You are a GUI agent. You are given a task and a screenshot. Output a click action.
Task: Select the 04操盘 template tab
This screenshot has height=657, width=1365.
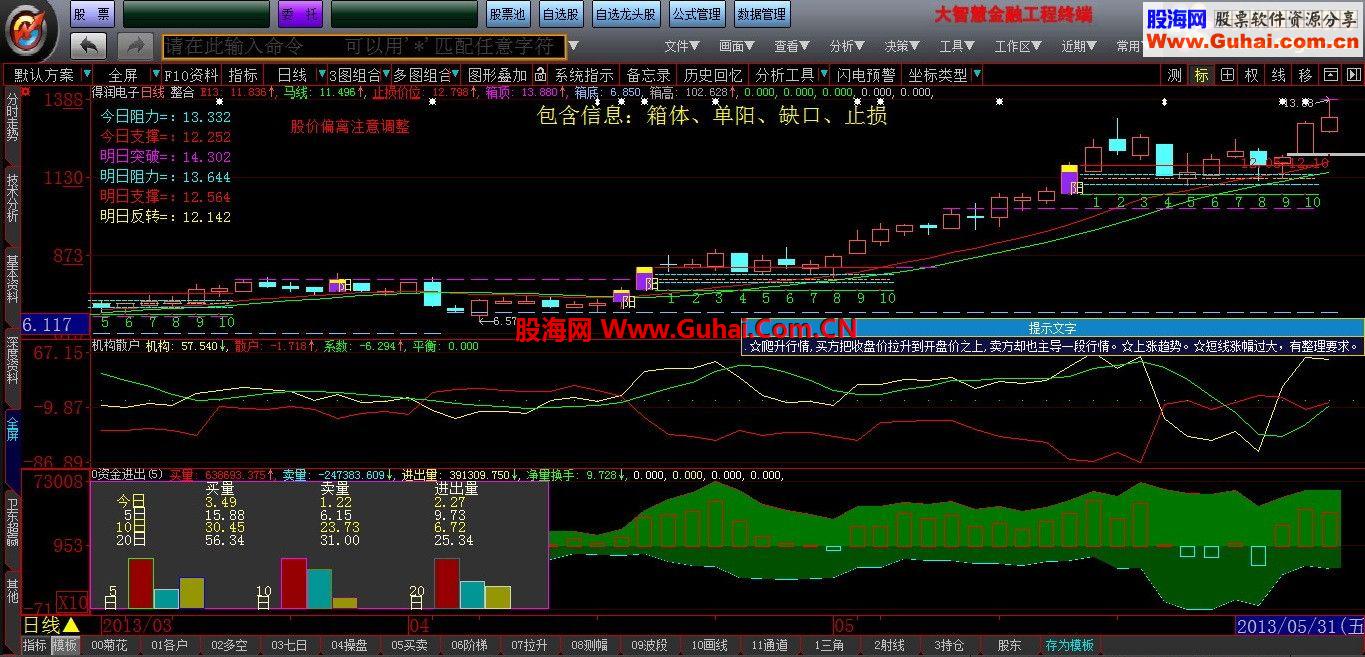pyautogui.click(x=350, y=646)
